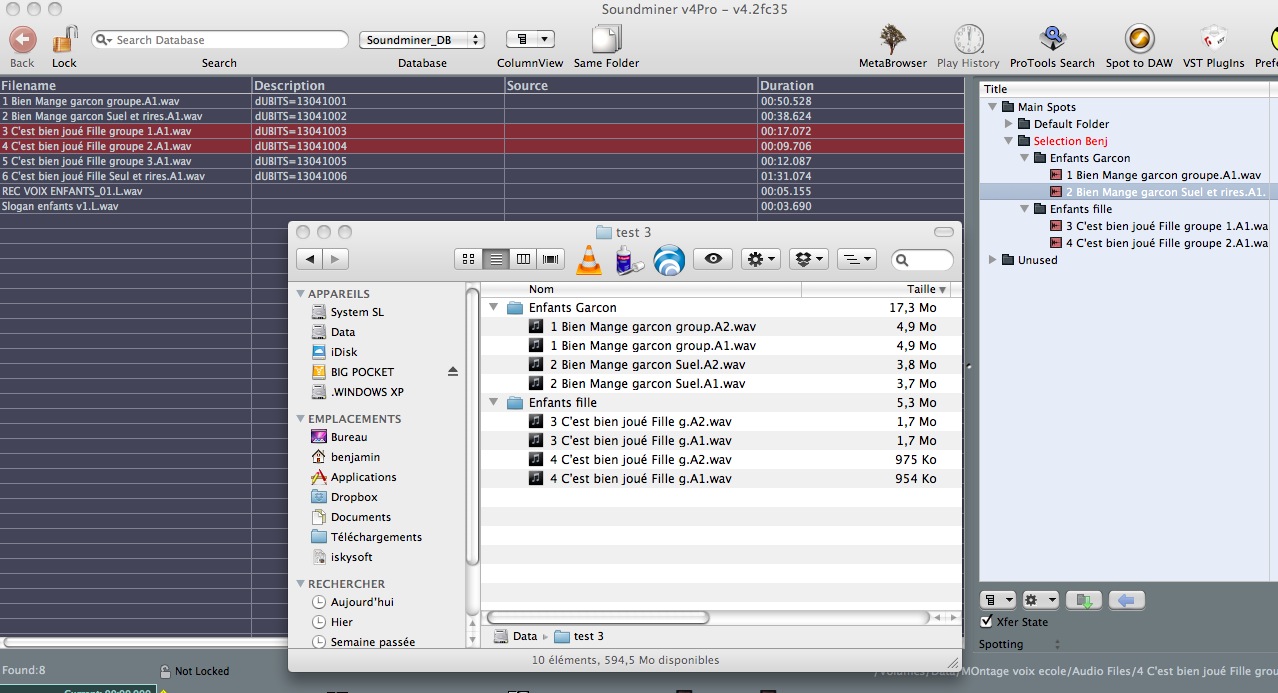
Task: Launch ProTools Search icon
Action: [x=1051, y=40]
